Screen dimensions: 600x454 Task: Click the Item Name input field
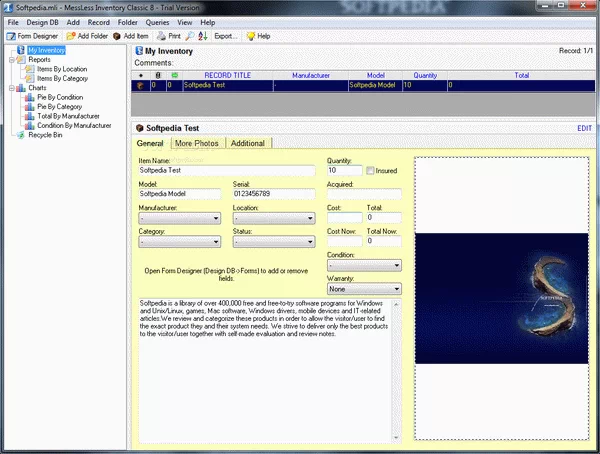point(227,171)
